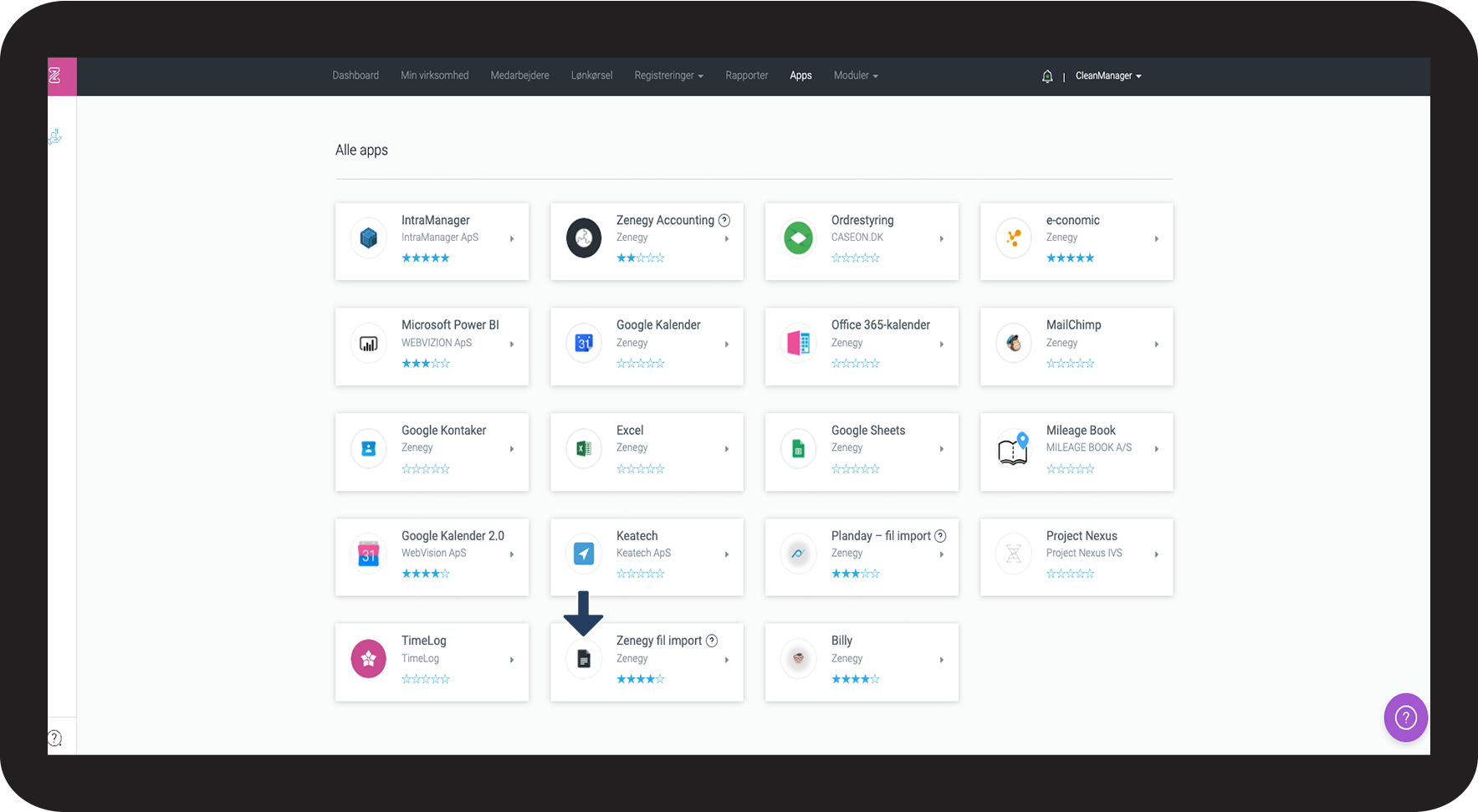Click help question mark beside Planday fil import
The width and height of the screenshot is (1478, 812).
coord(940,535)
